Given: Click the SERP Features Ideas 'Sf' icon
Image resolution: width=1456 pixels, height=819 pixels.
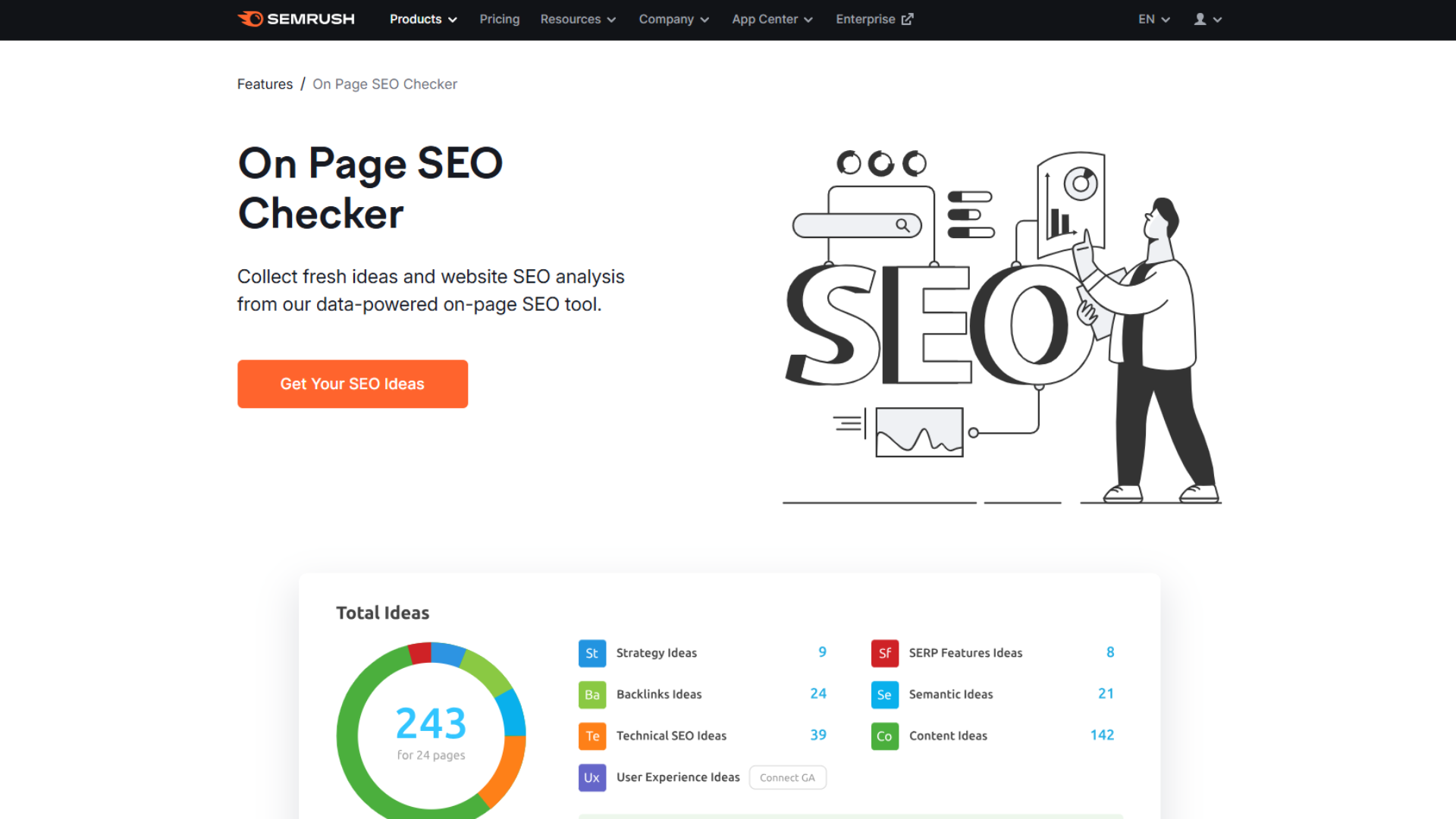Looking at the screenshot, I should click(x=884, y=653).
